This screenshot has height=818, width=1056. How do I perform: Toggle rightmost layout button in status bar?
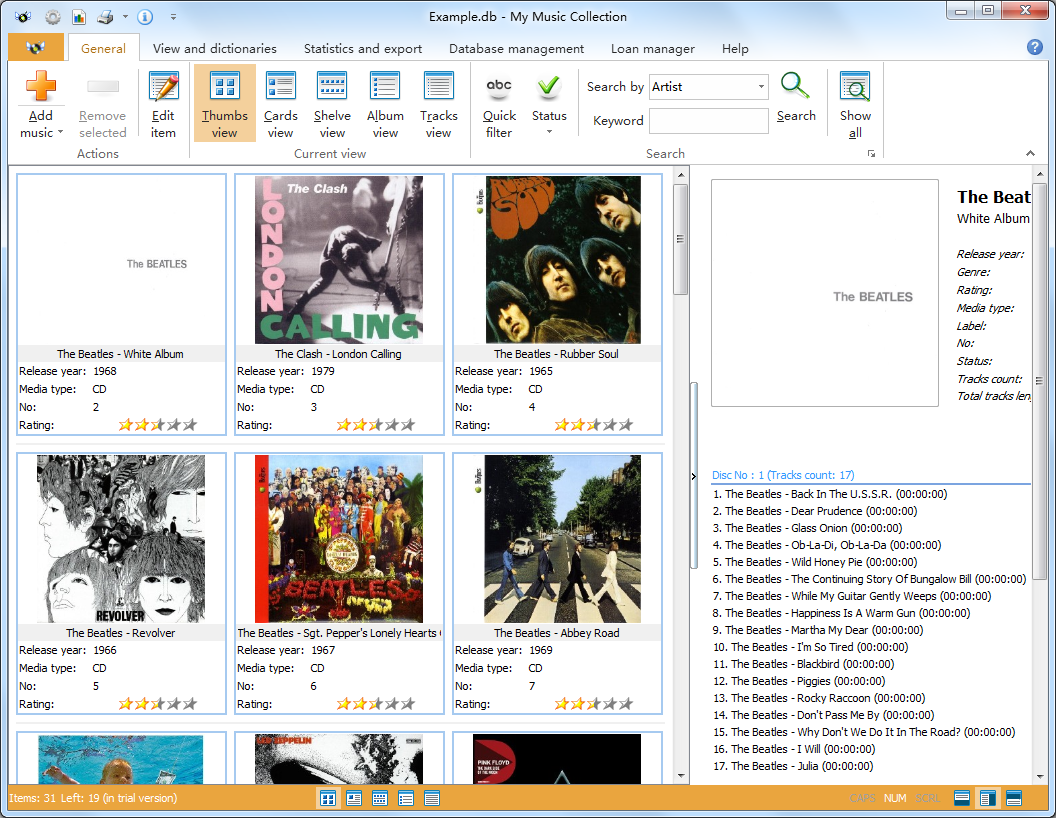[x=1013, y=798]
